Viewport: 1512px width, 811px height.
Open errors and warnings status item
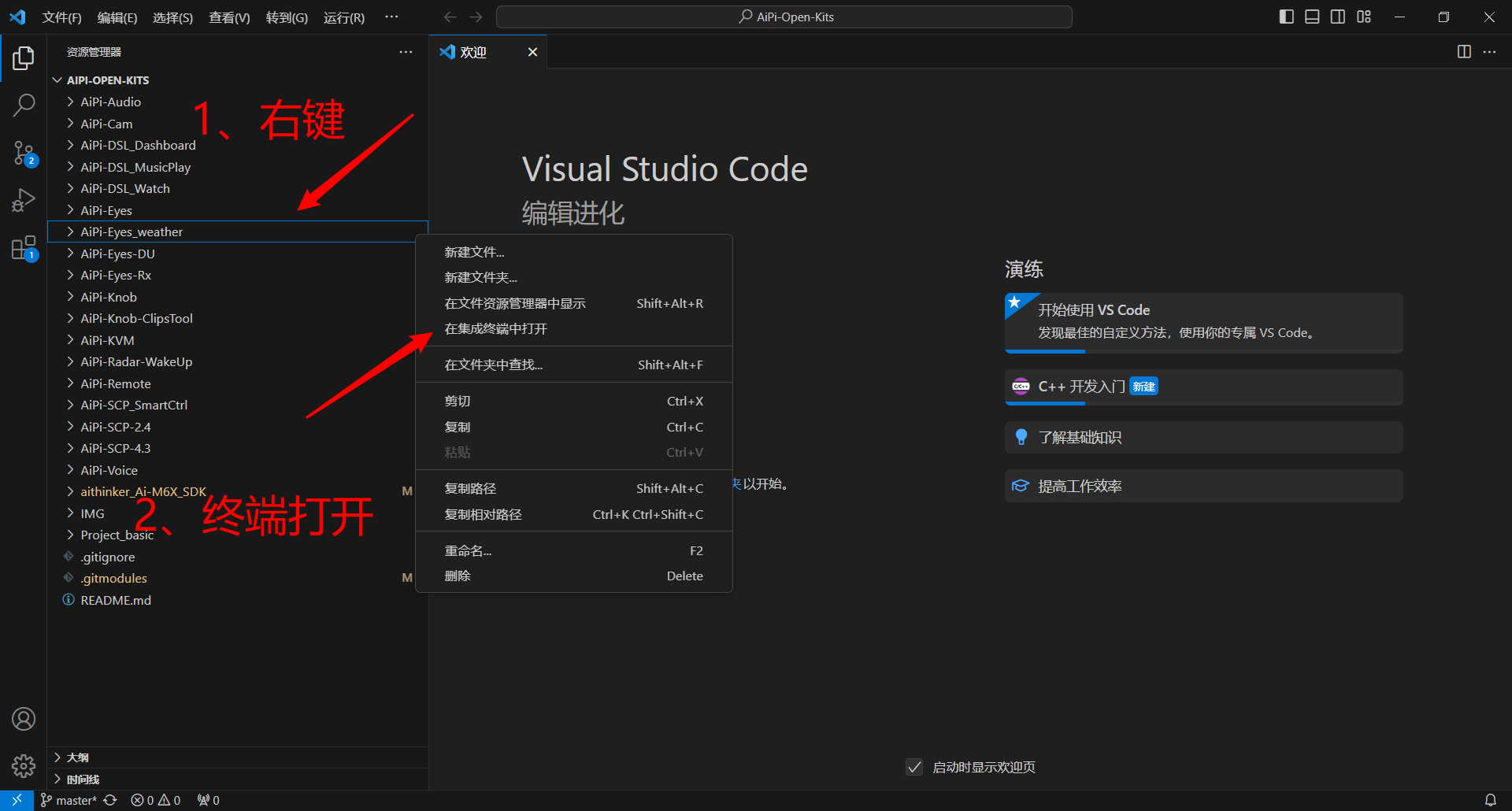point(155,800)
